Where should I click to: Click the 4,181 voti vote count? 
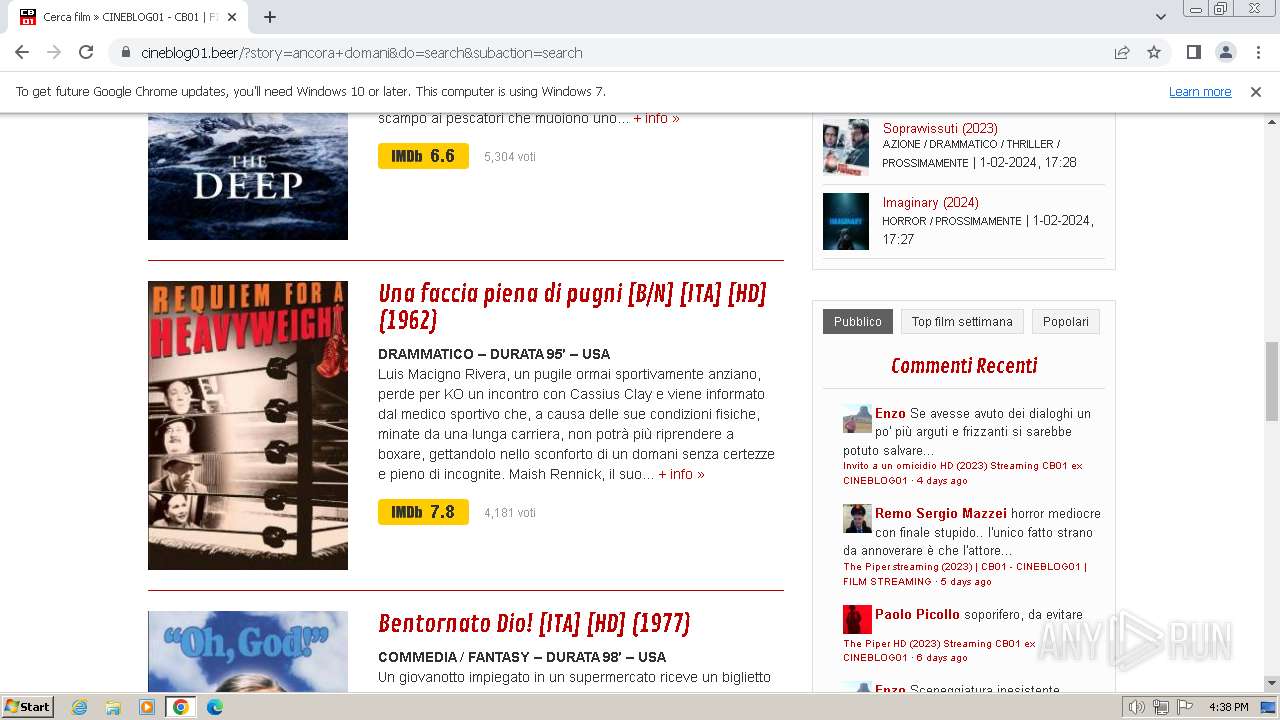click(510, 513)
